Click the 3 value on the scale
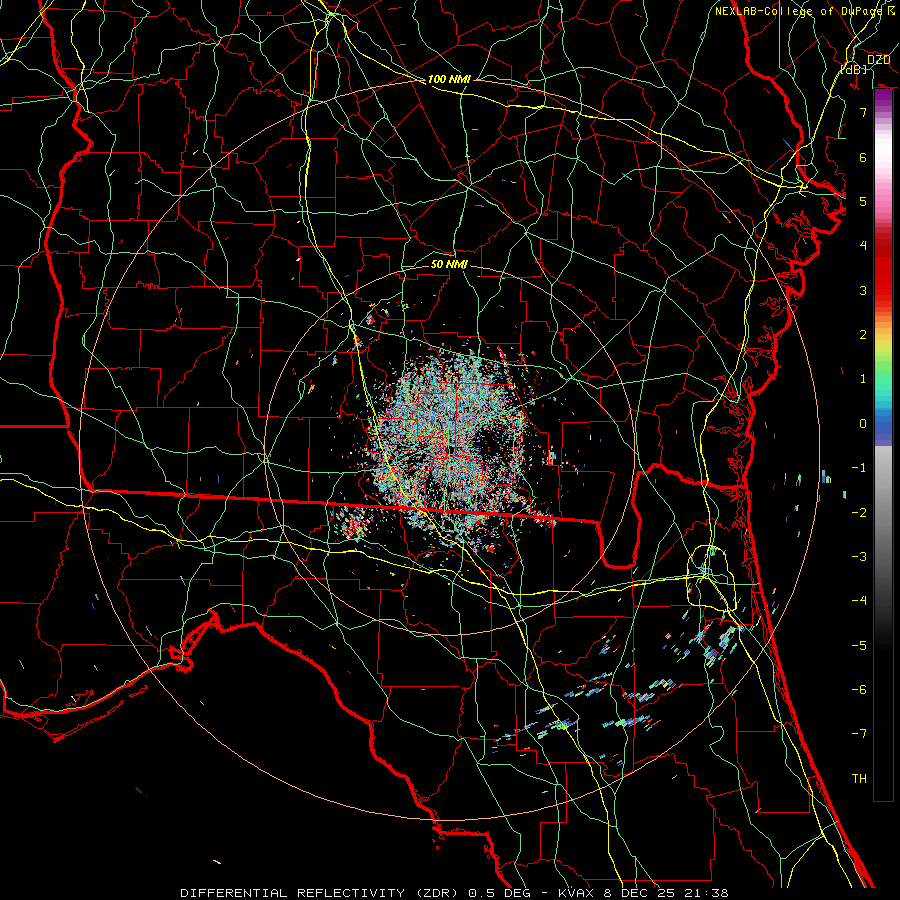The image size is (900, 900). coord(863,290)
